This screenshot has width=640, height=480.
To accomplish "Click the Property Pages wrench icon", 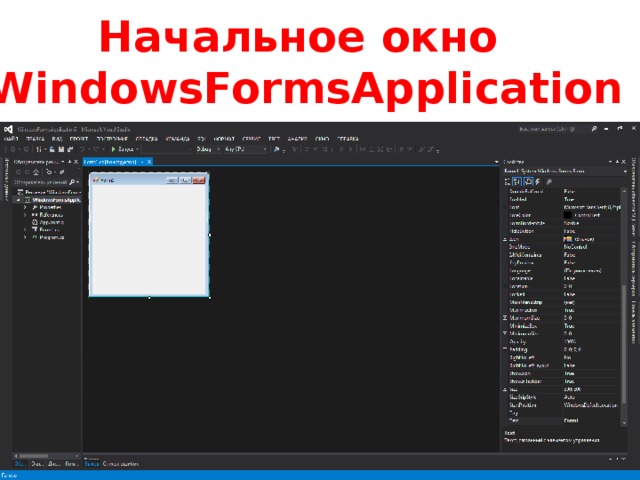I will tap(549, 182).
